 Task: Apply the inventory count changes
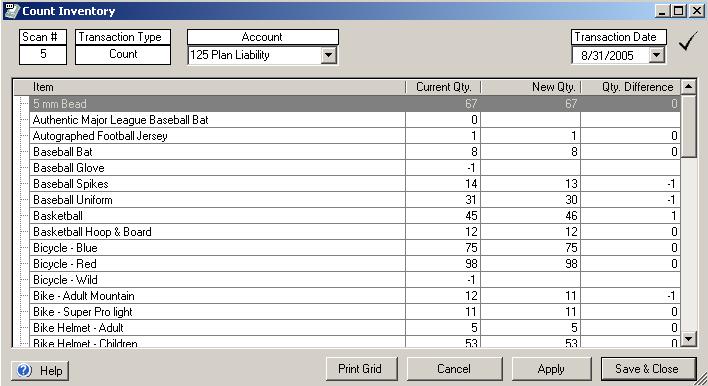[x=551, y=369]
